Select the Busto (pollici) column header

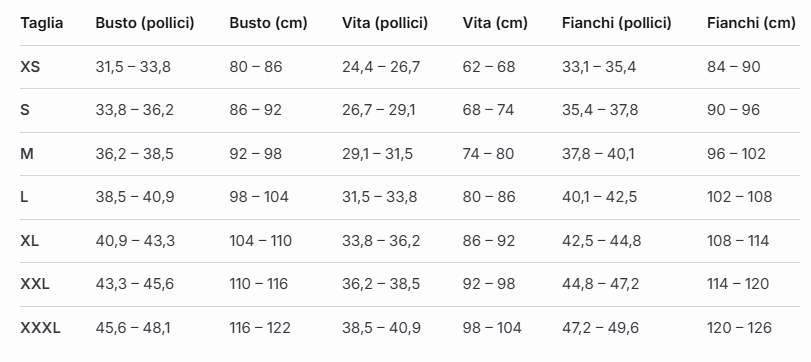coord(145,23)
